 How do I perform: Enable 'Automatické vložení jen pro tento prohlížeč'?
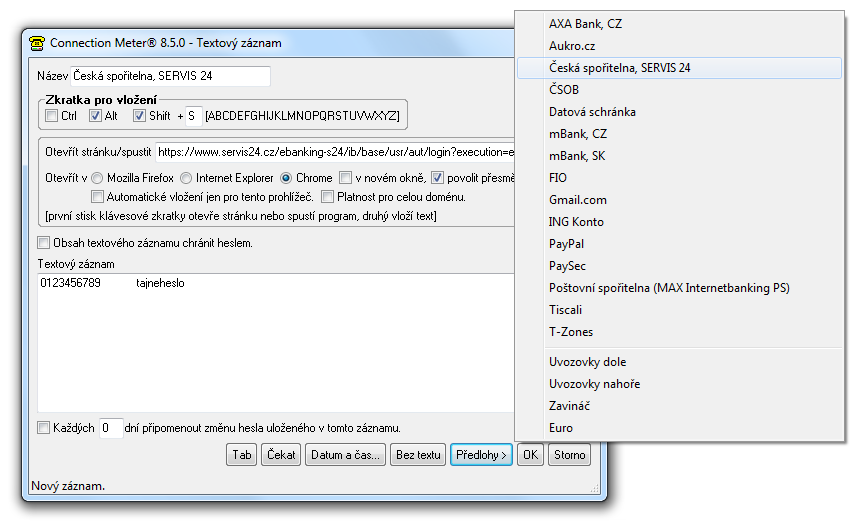point(97,196)
